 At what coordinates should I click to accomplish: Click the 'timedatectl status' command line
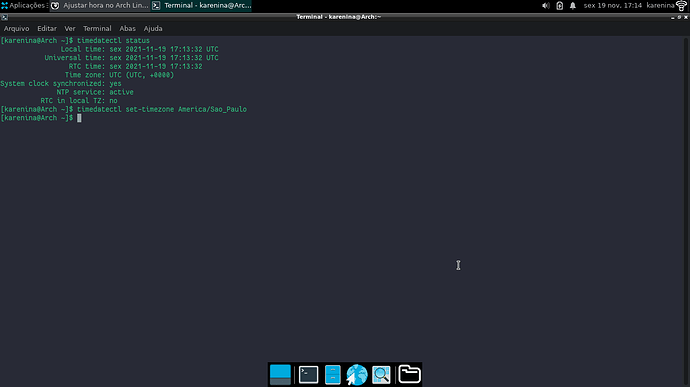75,41
